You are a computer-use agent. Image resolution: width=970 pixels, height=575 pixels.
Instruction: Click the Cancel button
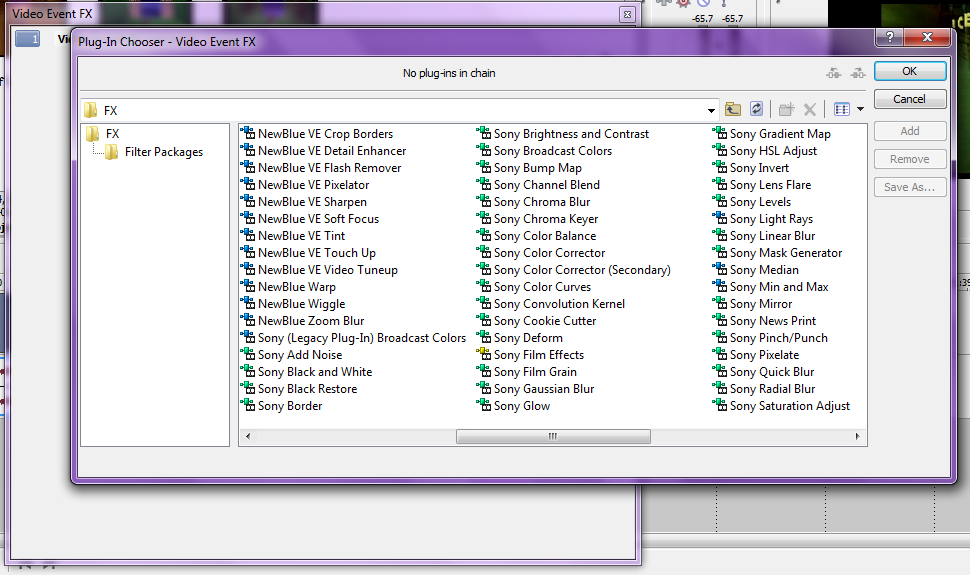point(909,99)
